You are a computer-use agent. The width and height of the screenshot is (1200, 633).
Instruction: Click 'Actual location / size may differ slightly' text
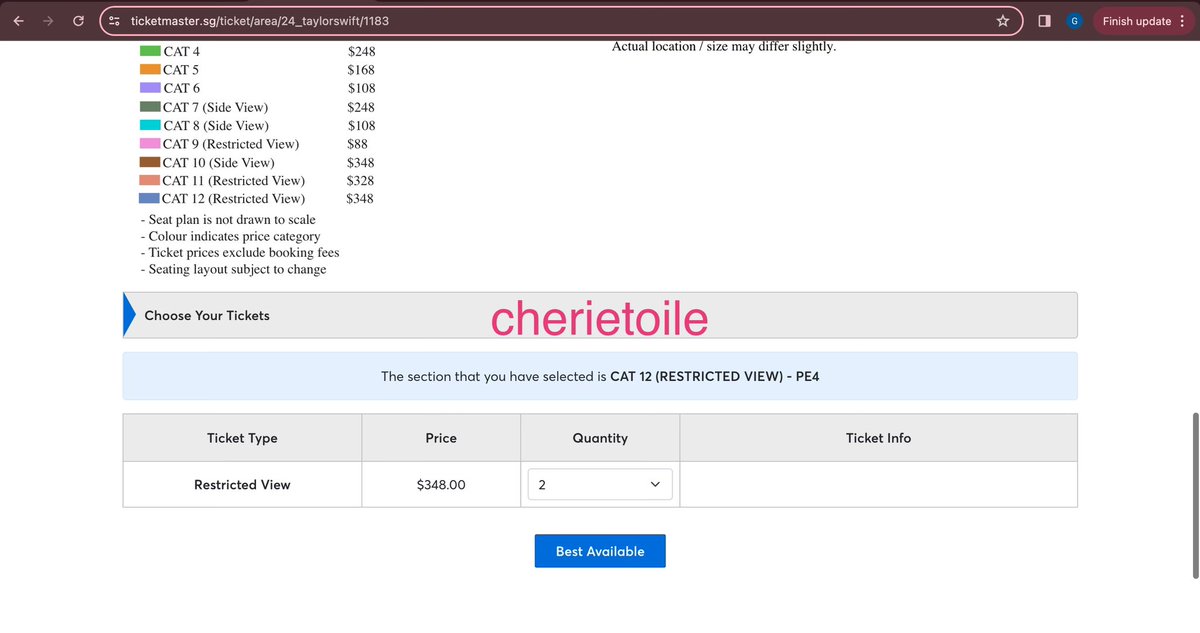724,46
